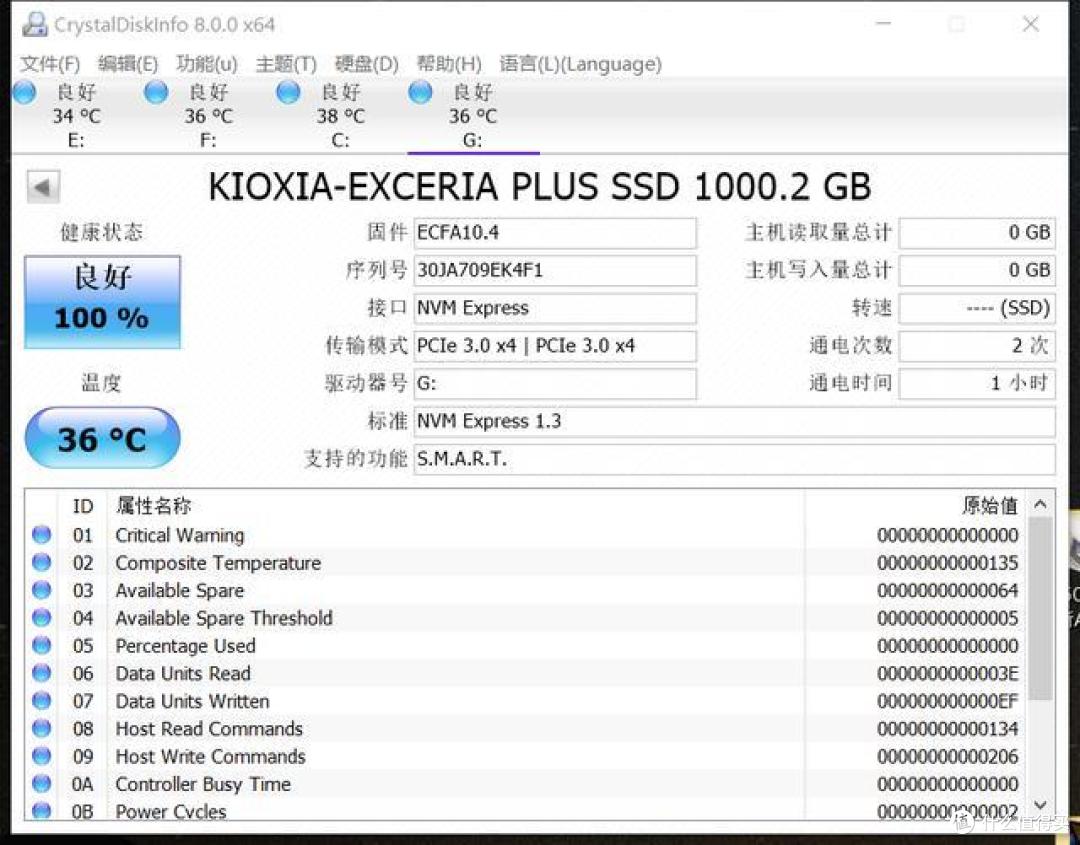The width and height of the screenshot is (1080, 845).
Task: Click raw value 00000000000EF
Action: pos(948,701)
